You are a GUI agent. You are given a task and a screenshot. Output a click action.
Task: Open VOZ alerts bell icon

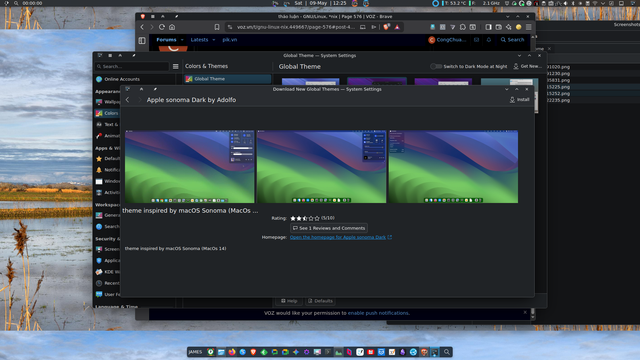[x=489, y=40]
